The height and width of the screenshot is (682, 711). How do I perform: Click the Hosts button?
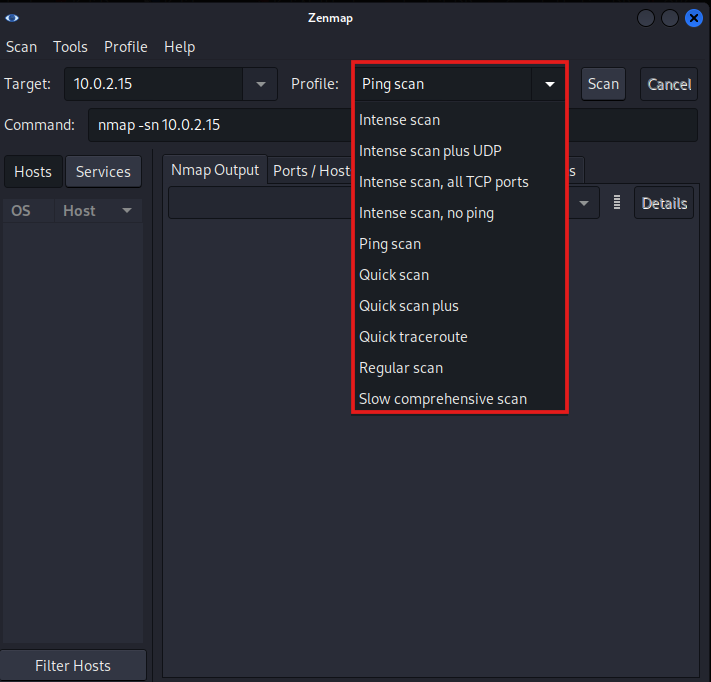[x=33, y=171]
